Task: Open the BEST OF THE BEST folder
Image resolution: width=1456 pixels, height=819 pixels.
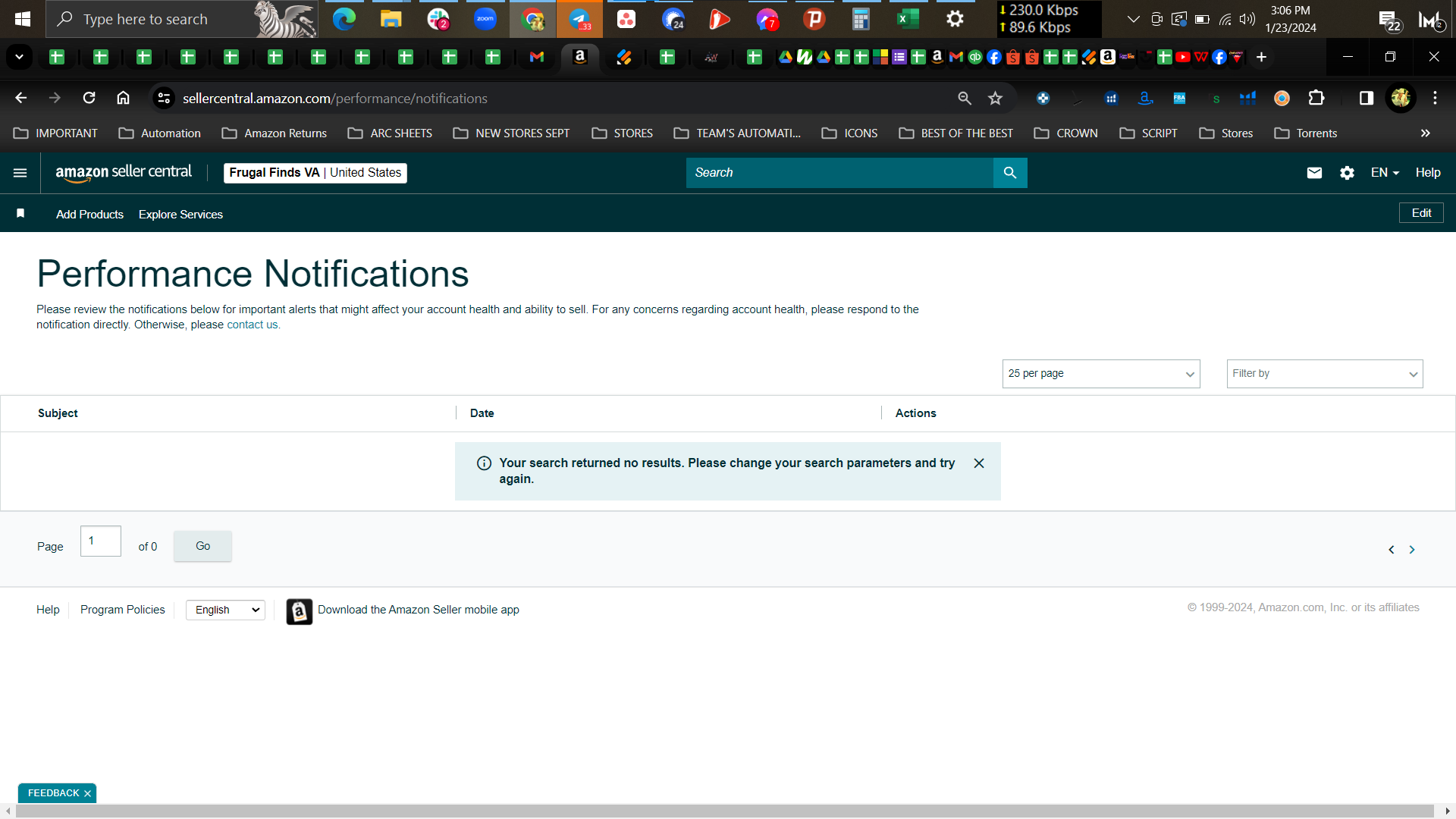Action: pos(955,133)
